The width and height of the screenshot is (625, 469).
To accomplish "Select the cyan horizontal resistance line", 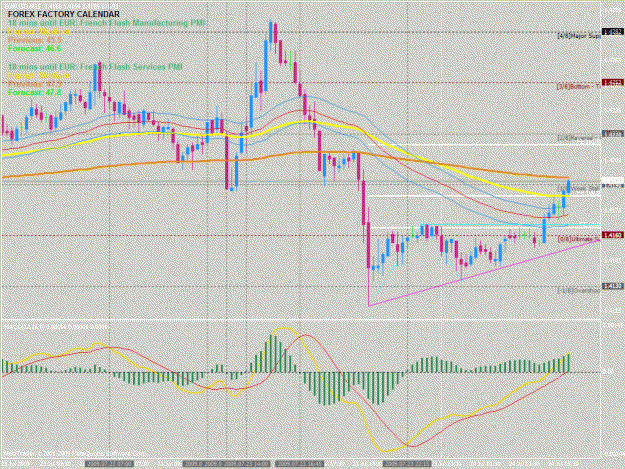I will (x=510, y=225).
